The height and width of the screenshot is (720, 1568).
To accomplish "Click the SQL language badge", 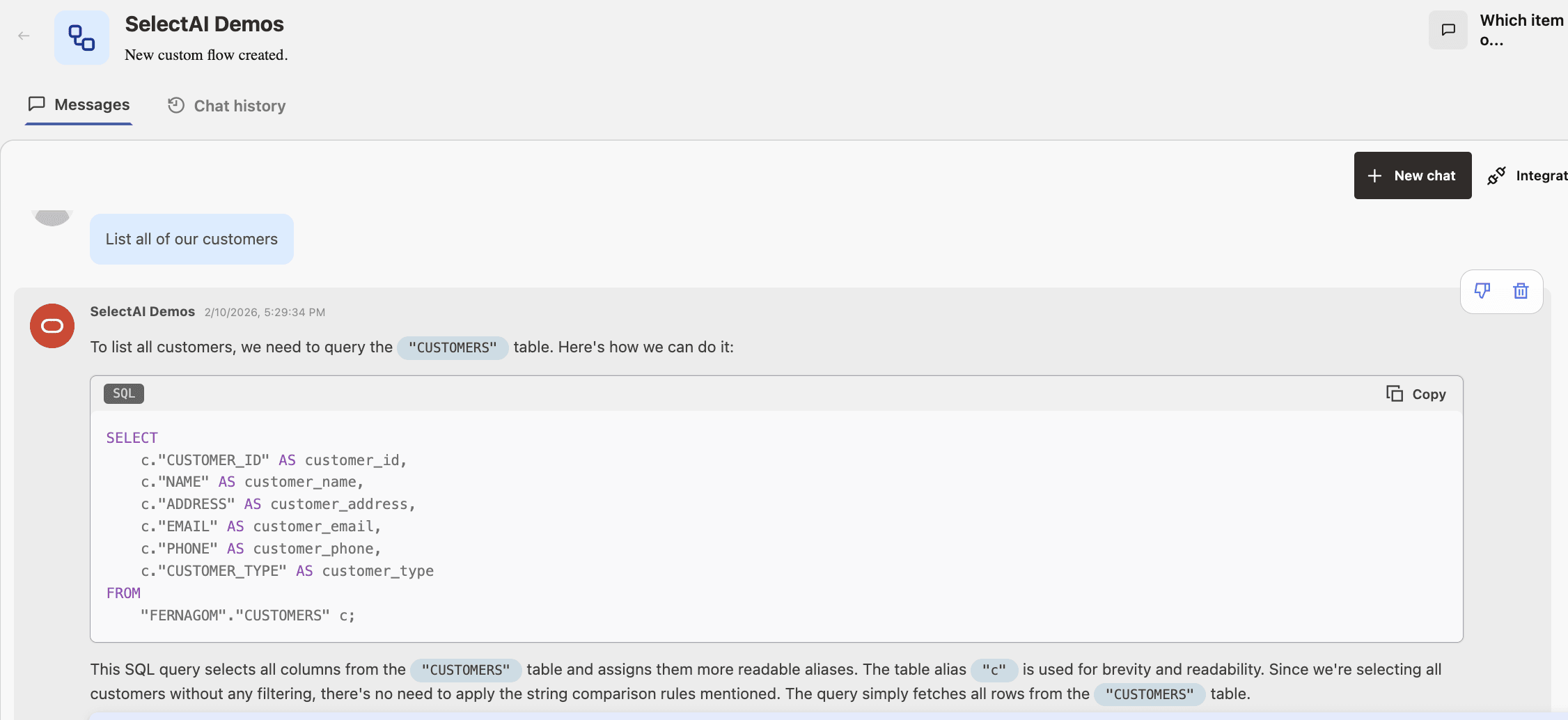I will [124, 393].
